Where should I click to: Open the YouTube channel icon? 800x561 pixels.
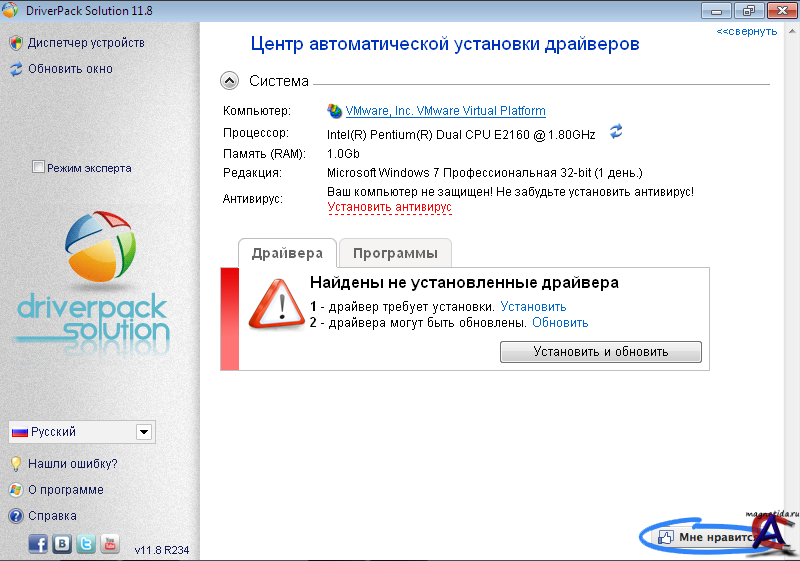point(109,544)
